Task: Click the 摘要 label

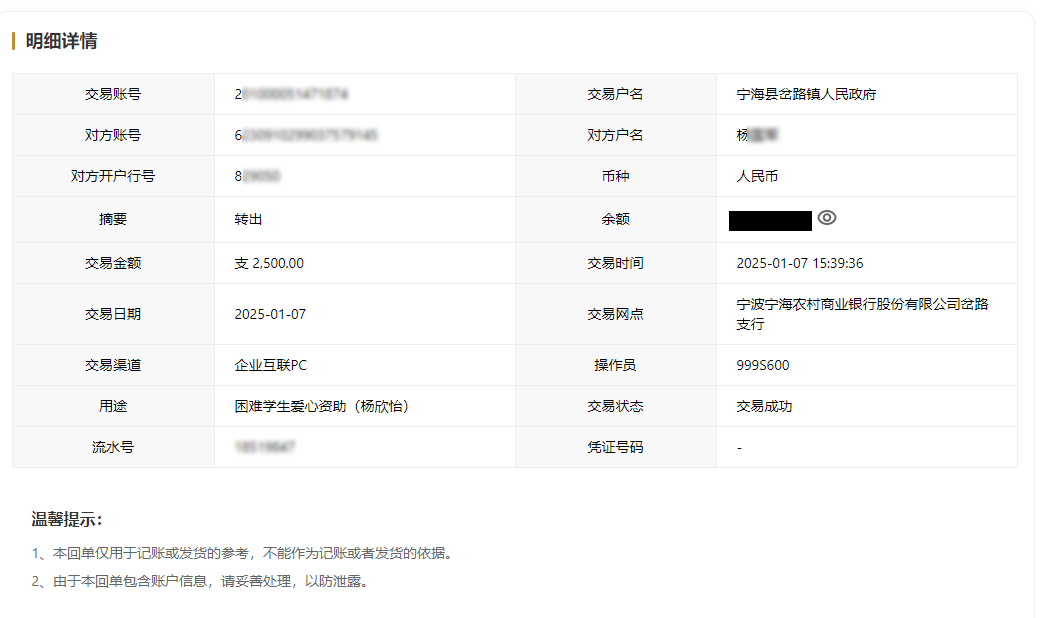Action: (112, 219)
